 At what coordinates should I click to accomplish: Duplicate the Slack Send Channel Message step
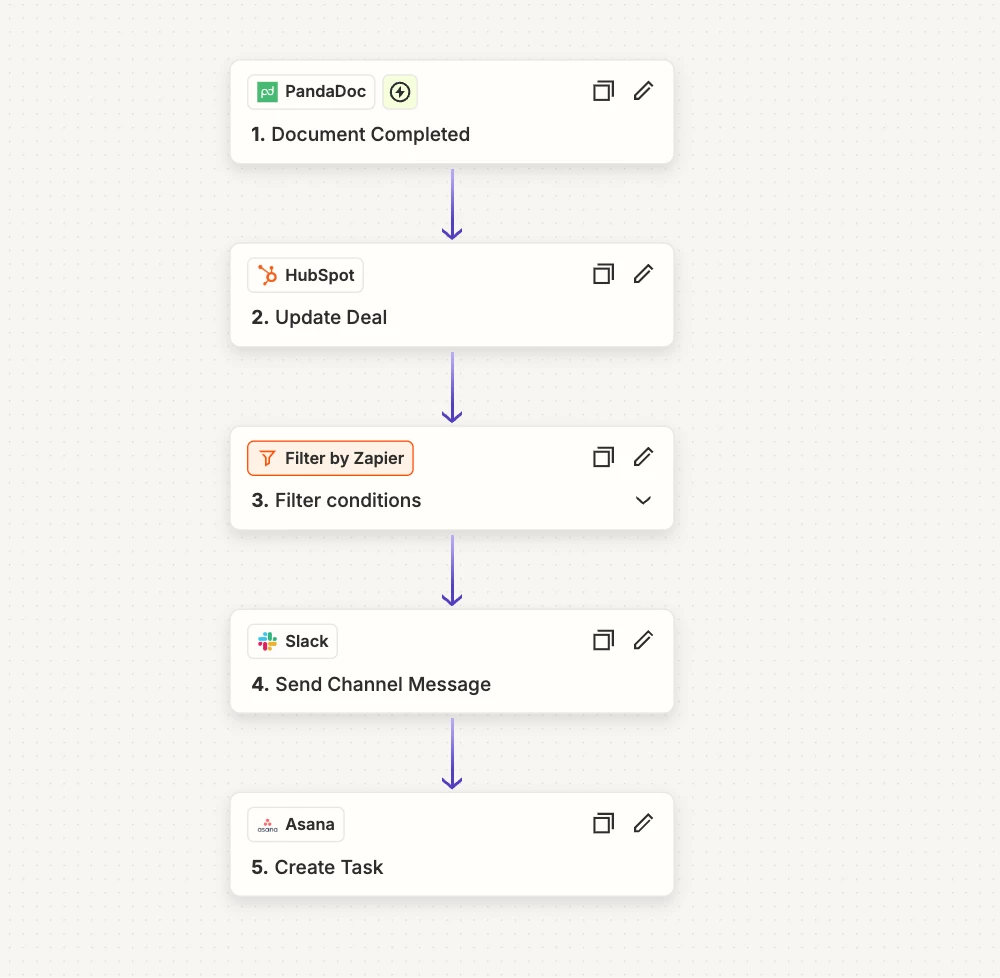pyautogui.click(x=603, y=640)
